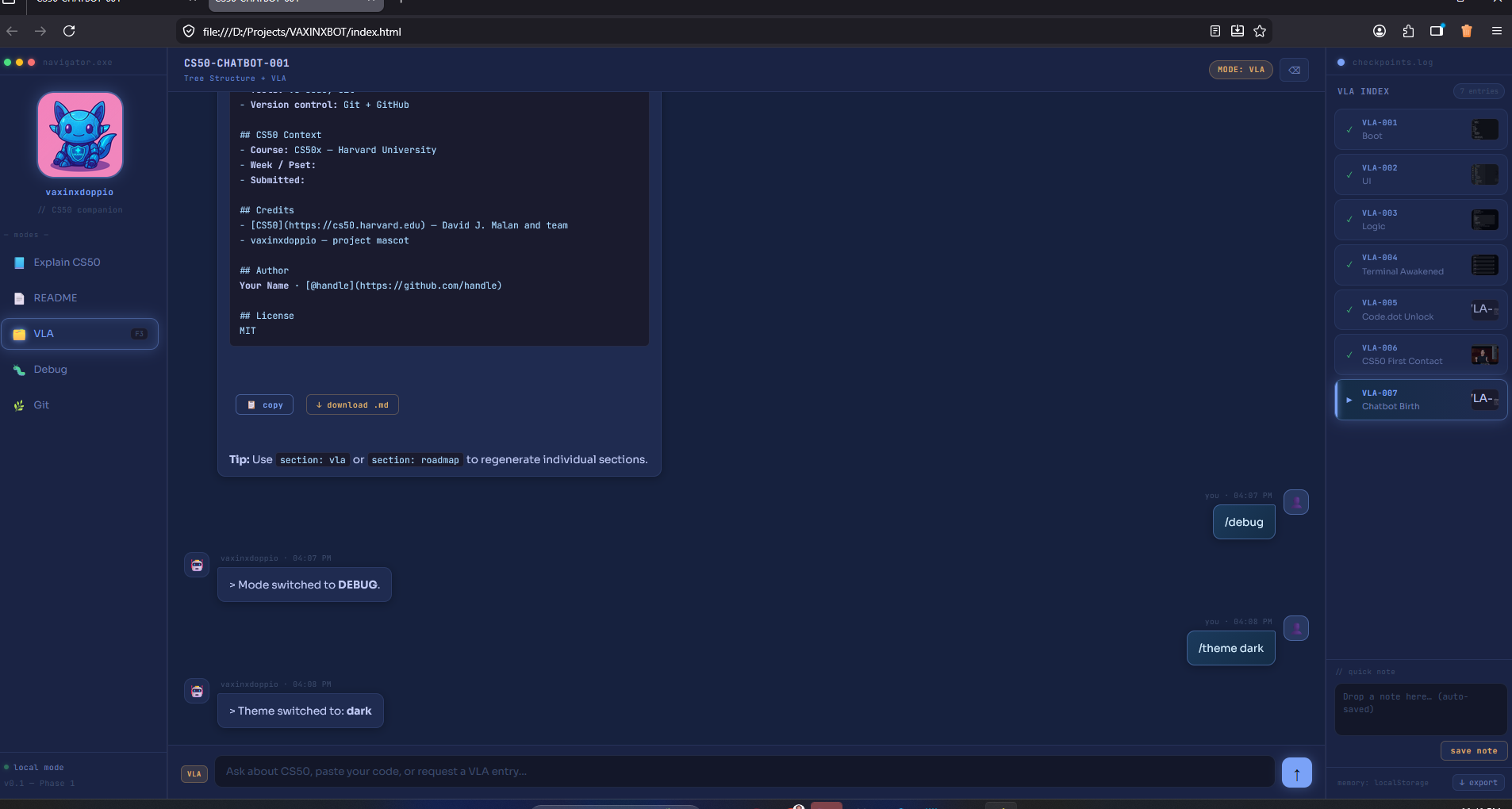This screenshot has height=809, width=1512.
Task: Click the shield icon in address bar
Action: [189, 31]
